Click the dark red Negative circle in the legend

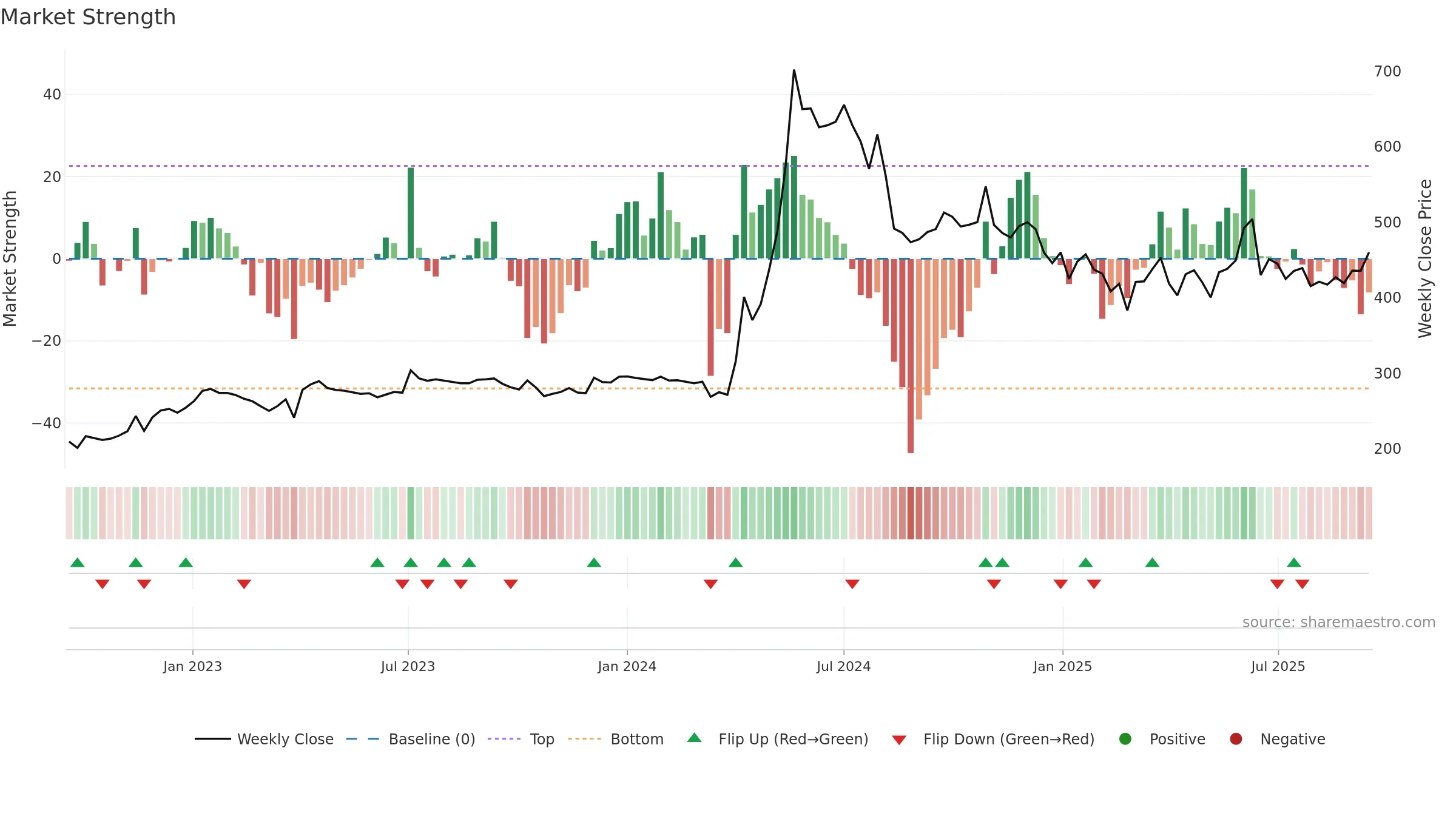point(1236,739)
